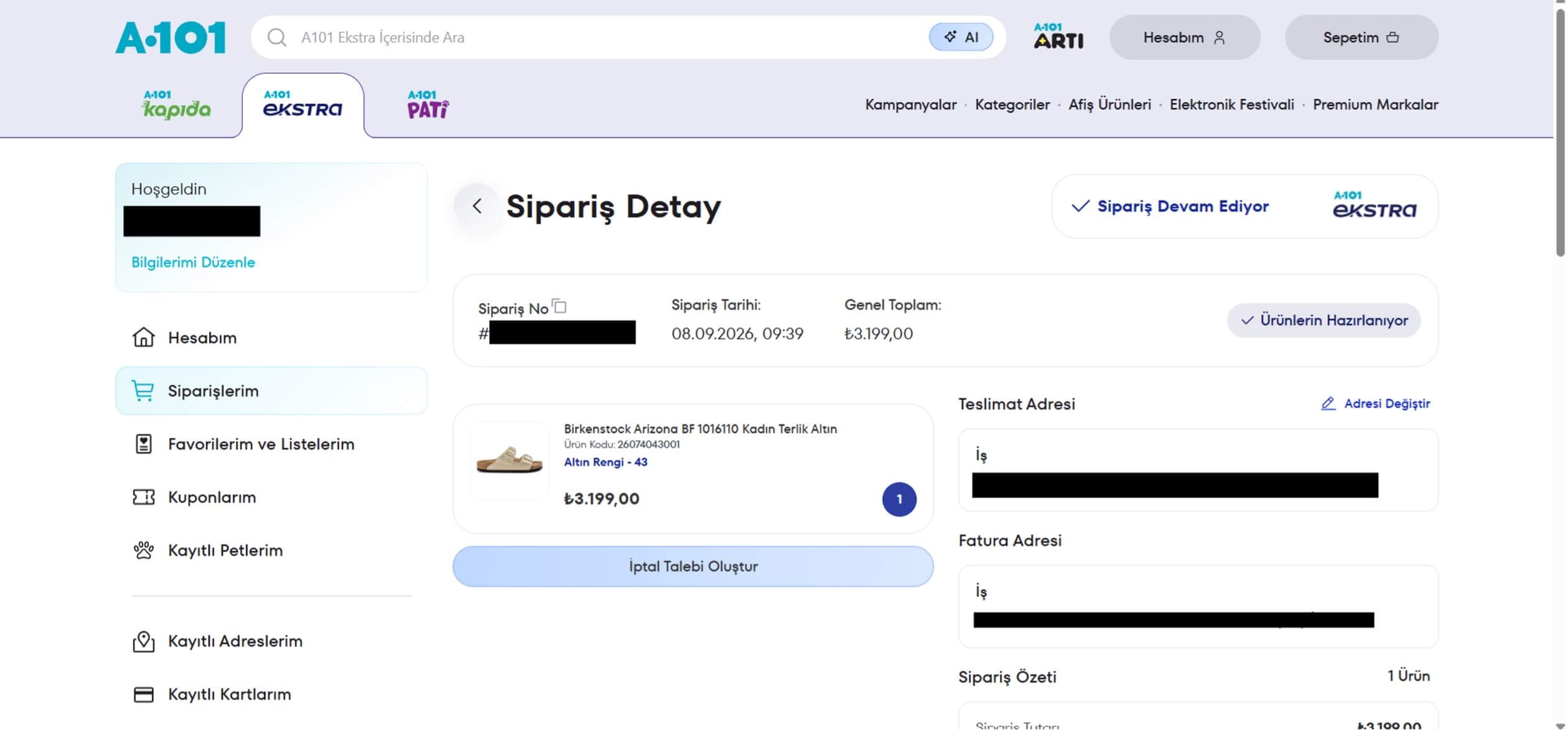Open the Hesabım account button

point(1184,37)
